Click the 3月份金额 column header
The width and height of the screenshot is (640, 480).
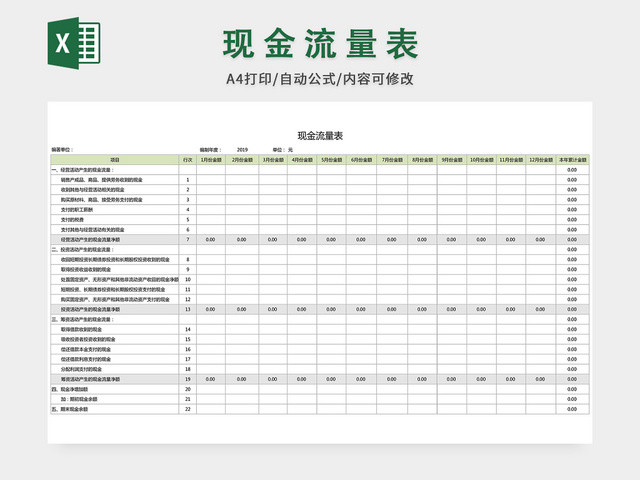coord(273,160)
